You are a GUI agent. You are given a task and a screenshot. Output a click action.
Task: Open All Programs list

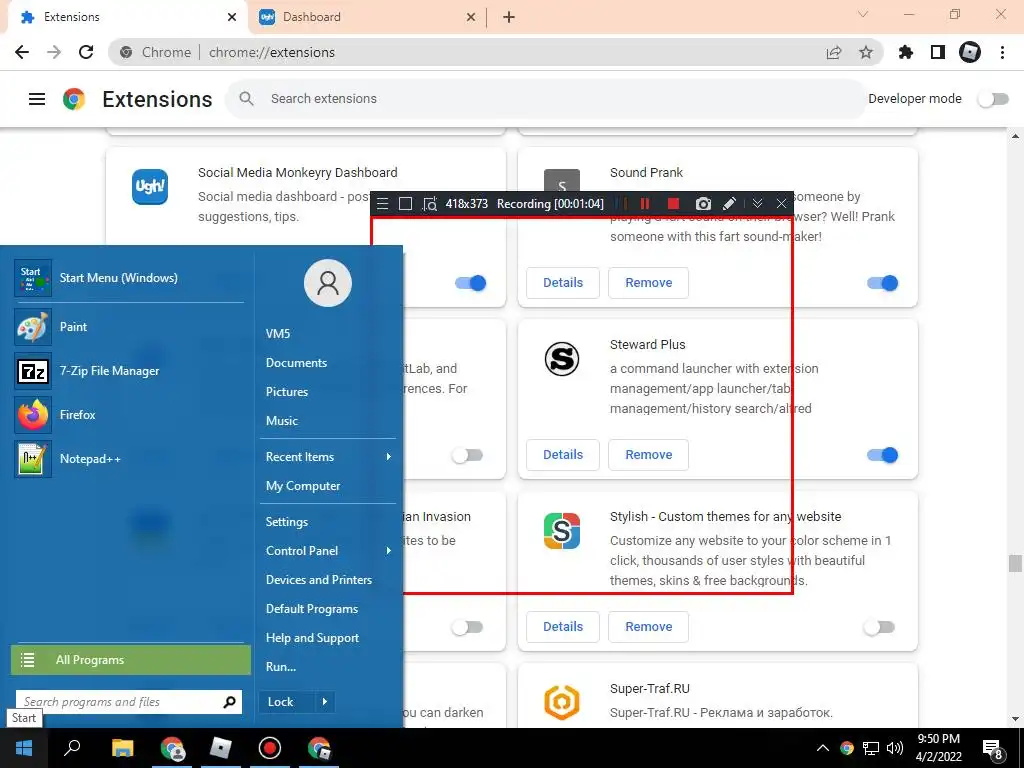click(x=131, y=660)
